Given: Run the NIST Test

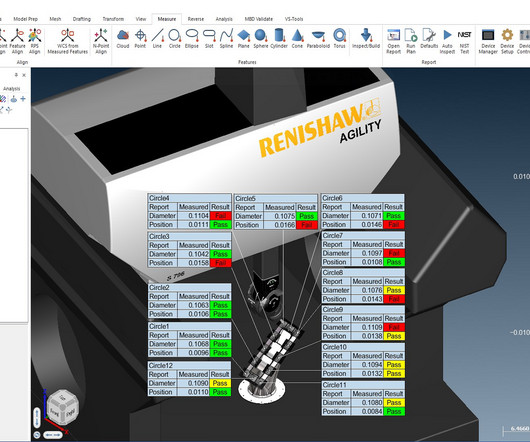Looking at the screenshot, I should [x=464, y=41].
